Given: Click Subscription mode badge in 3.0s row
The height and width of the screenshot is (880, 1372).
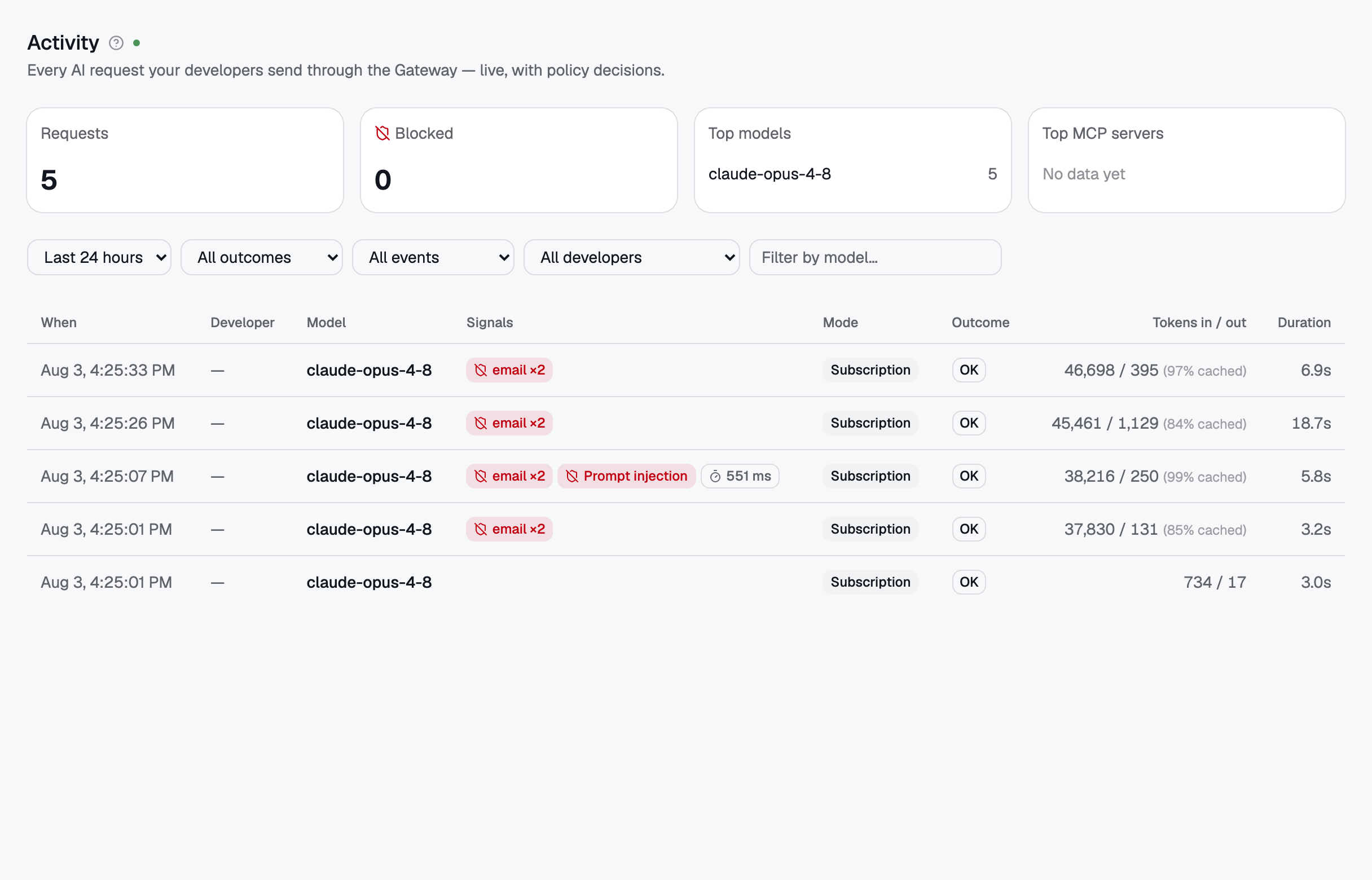Looking at the screenshot, I should [x=871, y=583].
